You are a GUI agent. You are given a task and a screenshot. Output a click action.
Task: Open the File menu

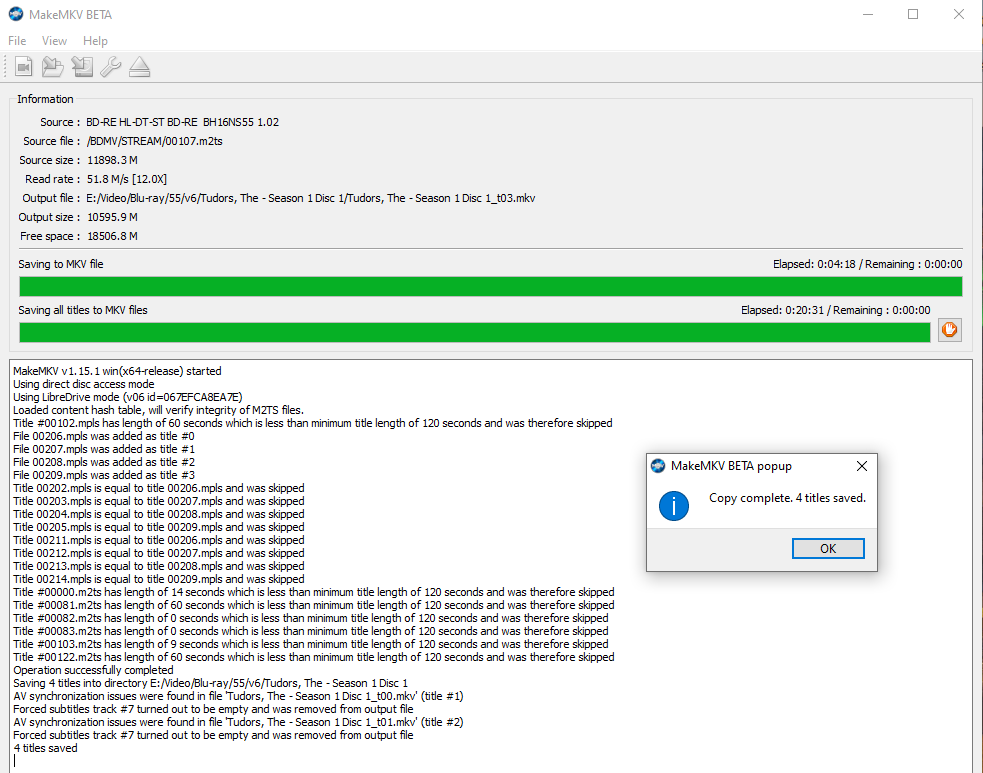click(x=17, y=41)
